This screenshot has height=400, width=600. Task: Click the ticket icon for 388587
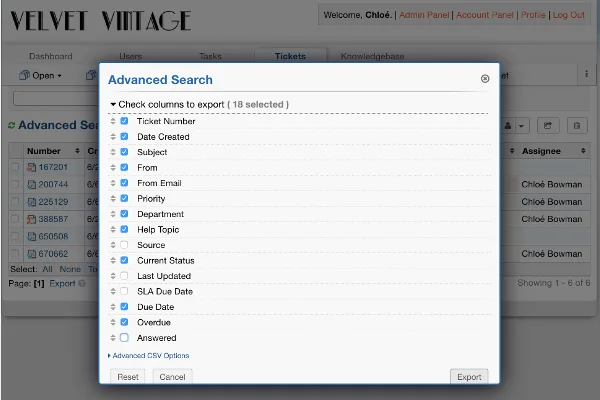click(x=31, y=219)
